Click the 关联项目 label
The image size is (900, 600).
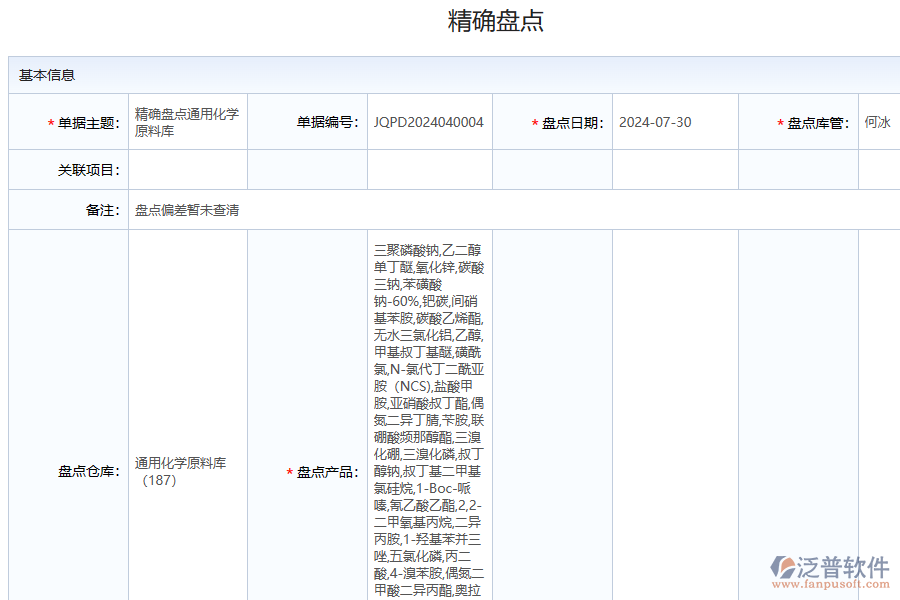[x=88, y=170]
